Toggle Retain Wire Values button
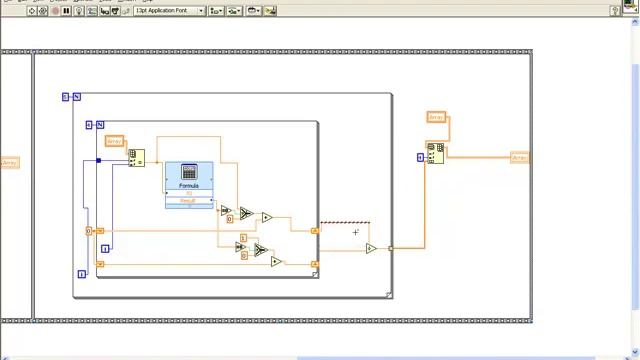 pos(92,11)
